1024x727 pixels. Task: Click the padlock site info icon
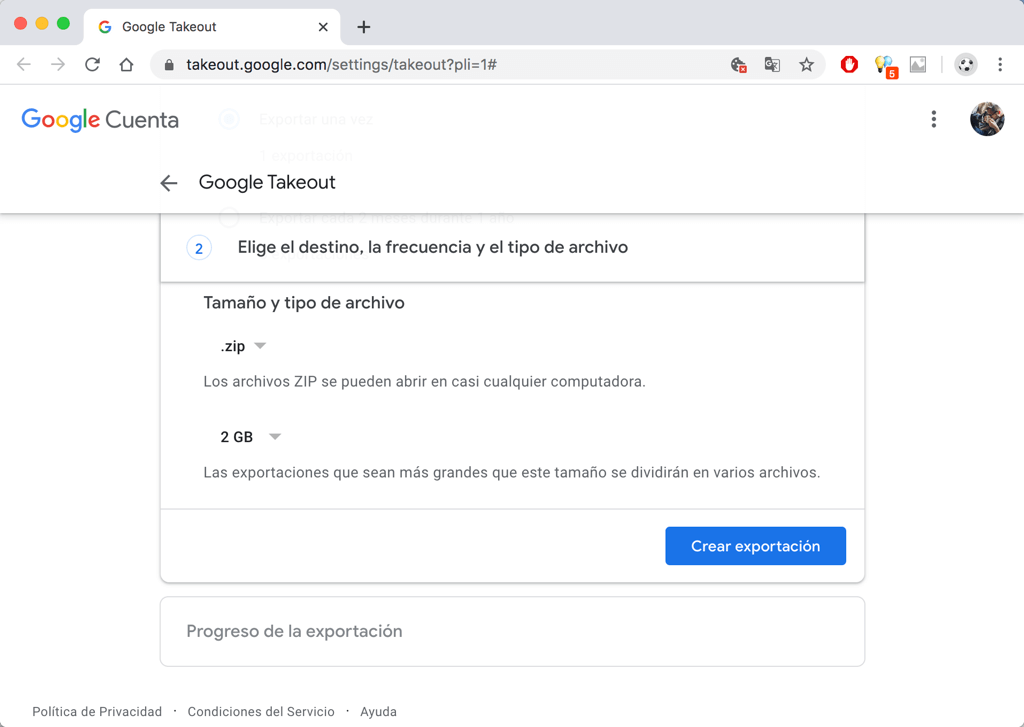pos(169,65)
